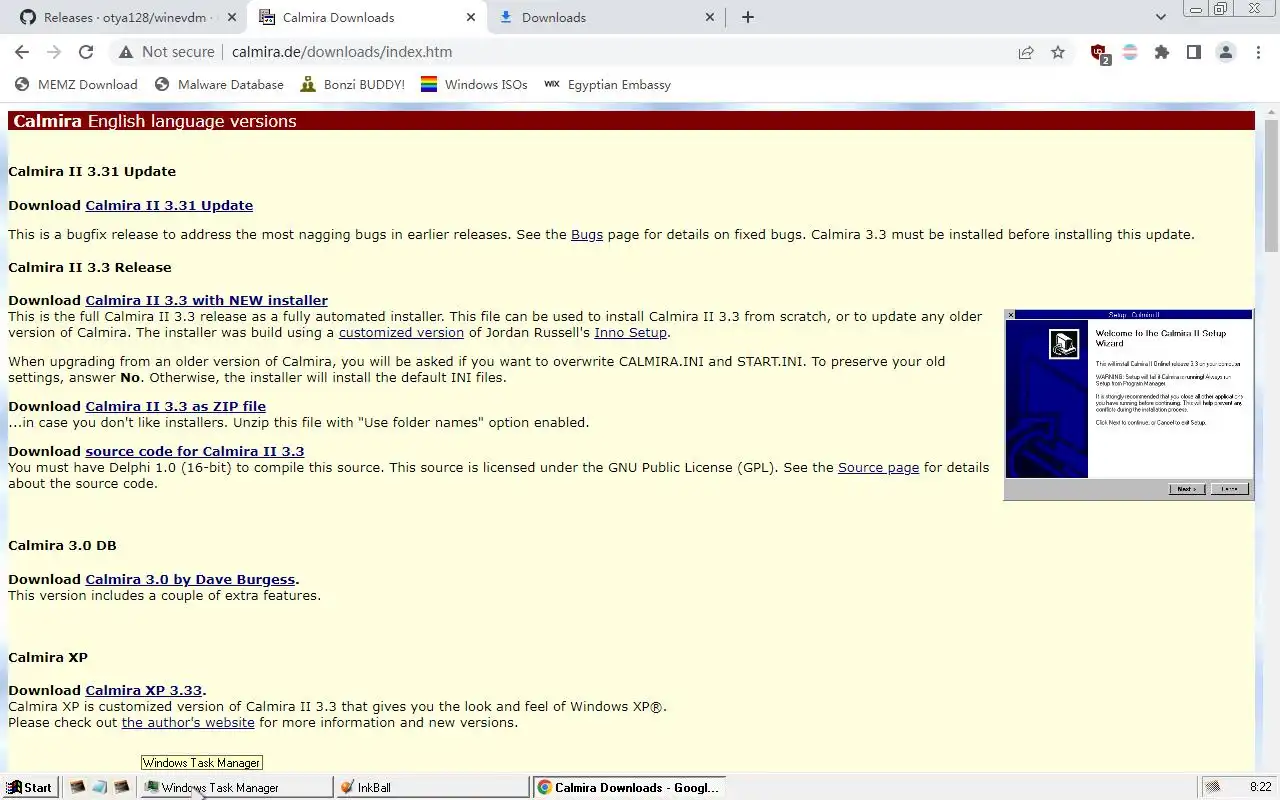Bookmark this page with the star

pyautogui.click(x=1058, y=53)
